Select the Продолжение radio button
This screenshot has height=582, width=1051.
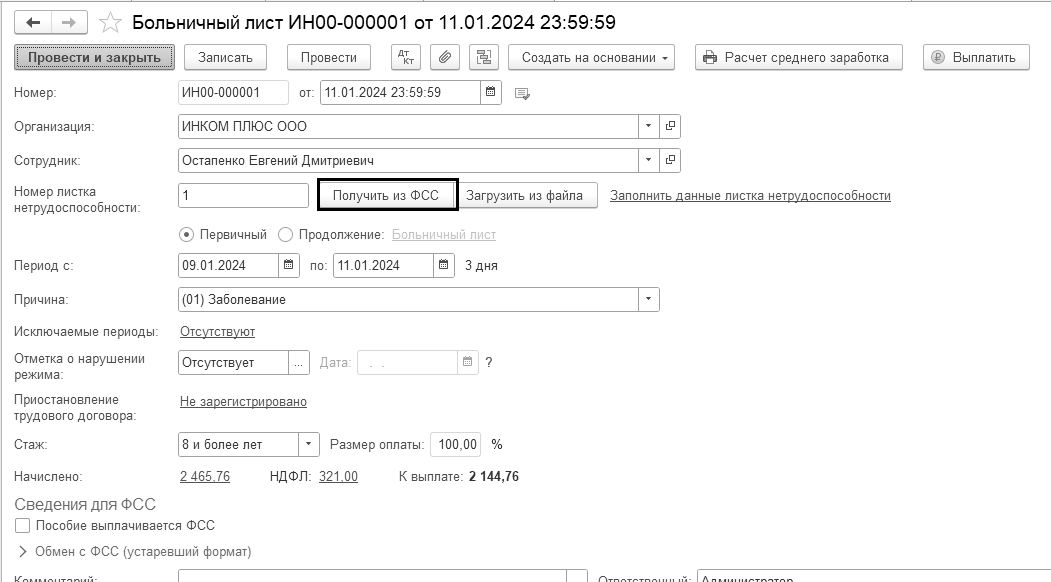[286, 235]
